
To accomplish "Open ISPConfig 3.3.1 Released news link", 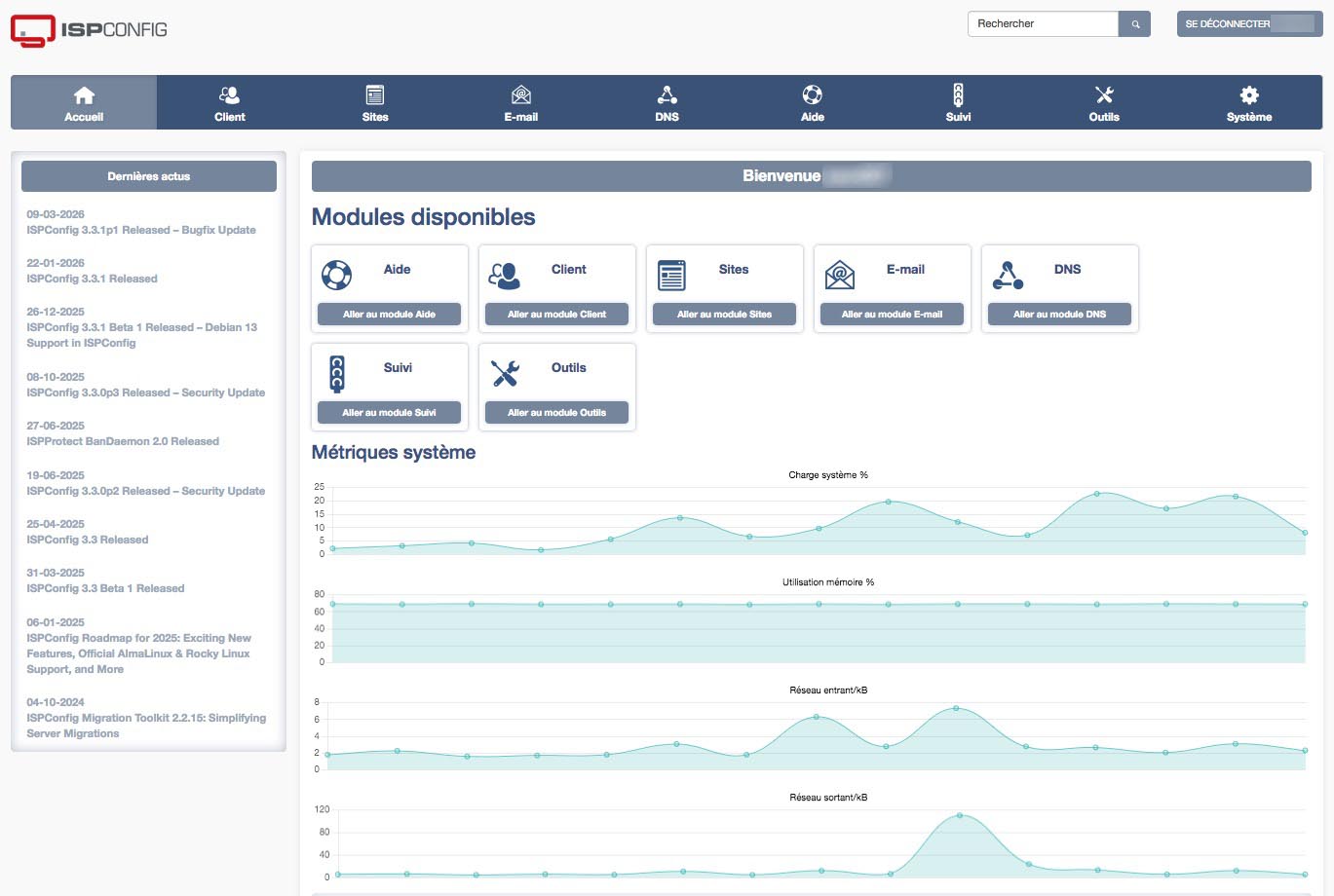I will click(x=92, y=279).
